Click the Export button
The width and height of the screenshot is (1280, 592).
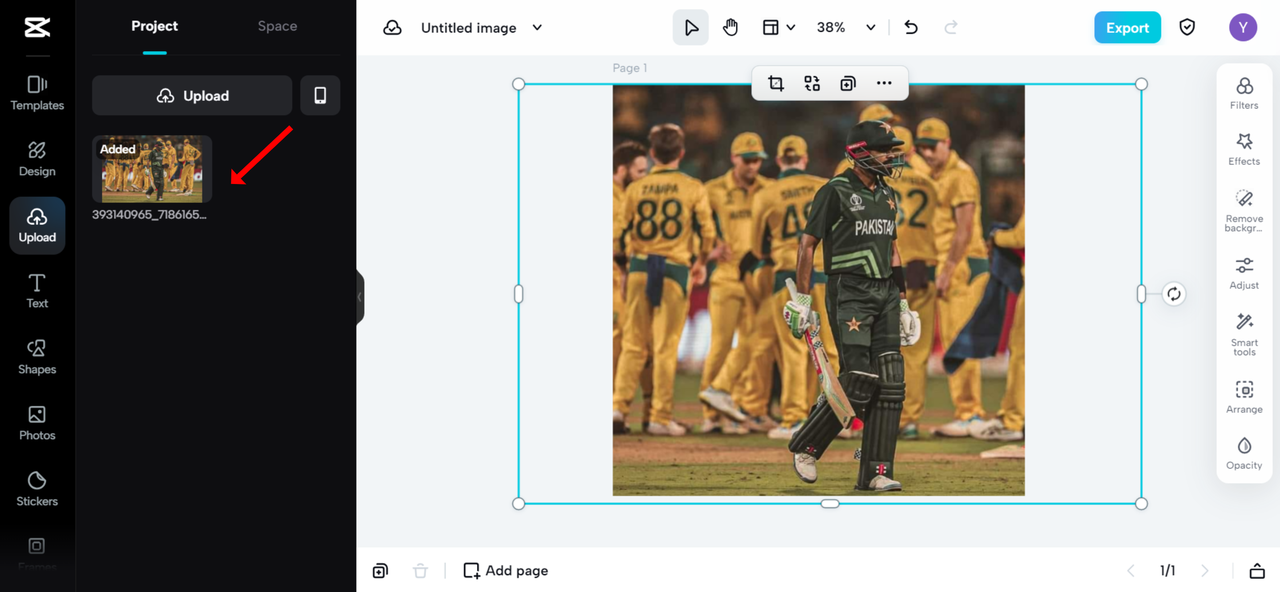(x=1127, y=28)
